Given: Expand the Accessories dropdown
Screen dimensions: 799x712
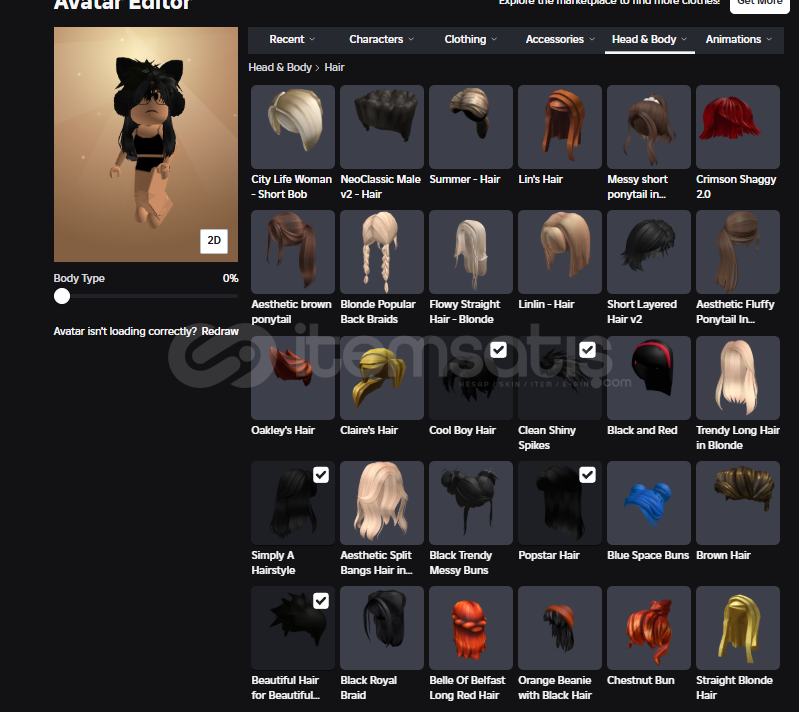Looking at the screenshot, I should click(560, 39).
